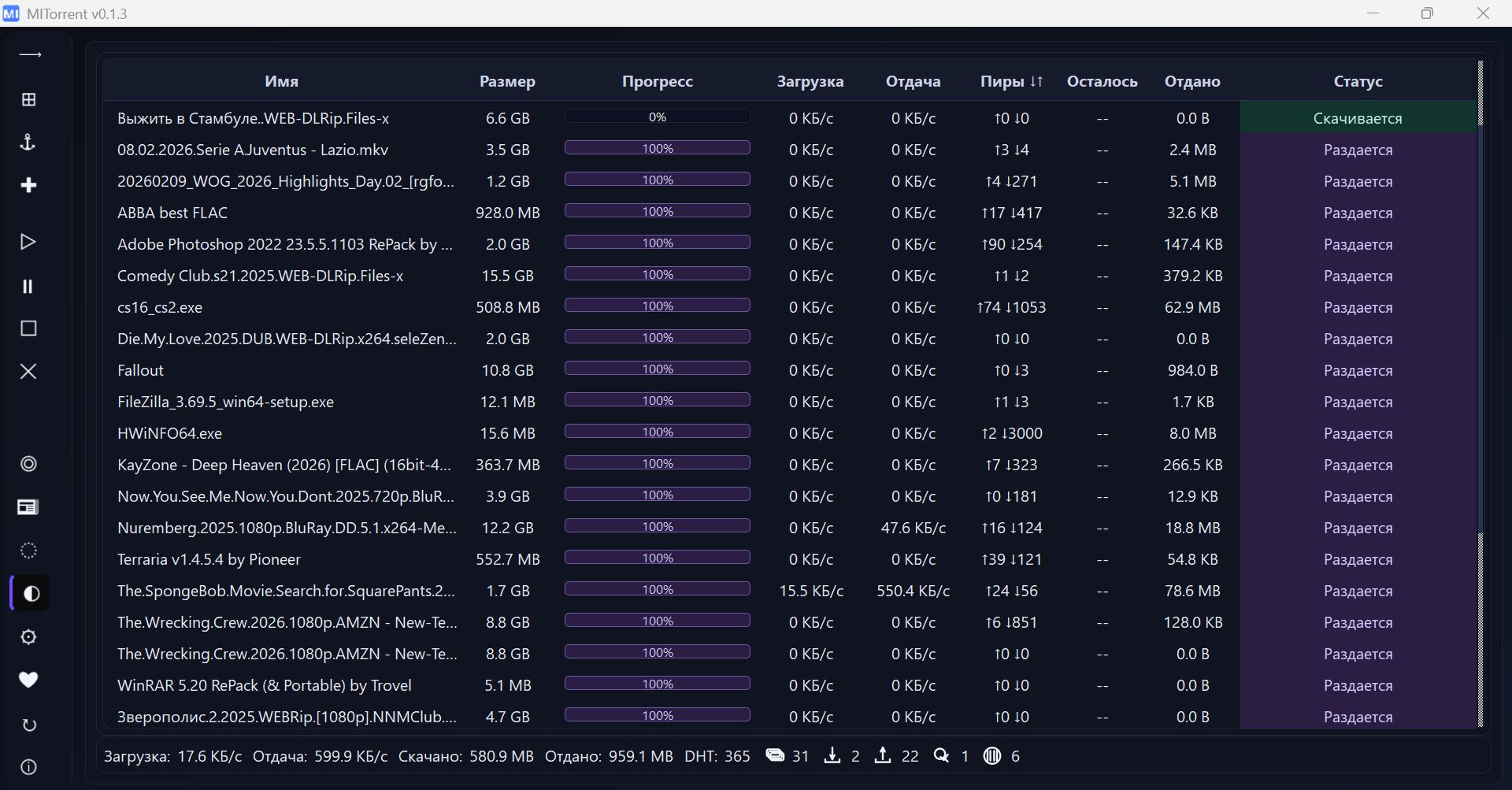Click the plus icon to add a torrent
The height and width of the screenshot is (790, 1512).
pos(28,185)
